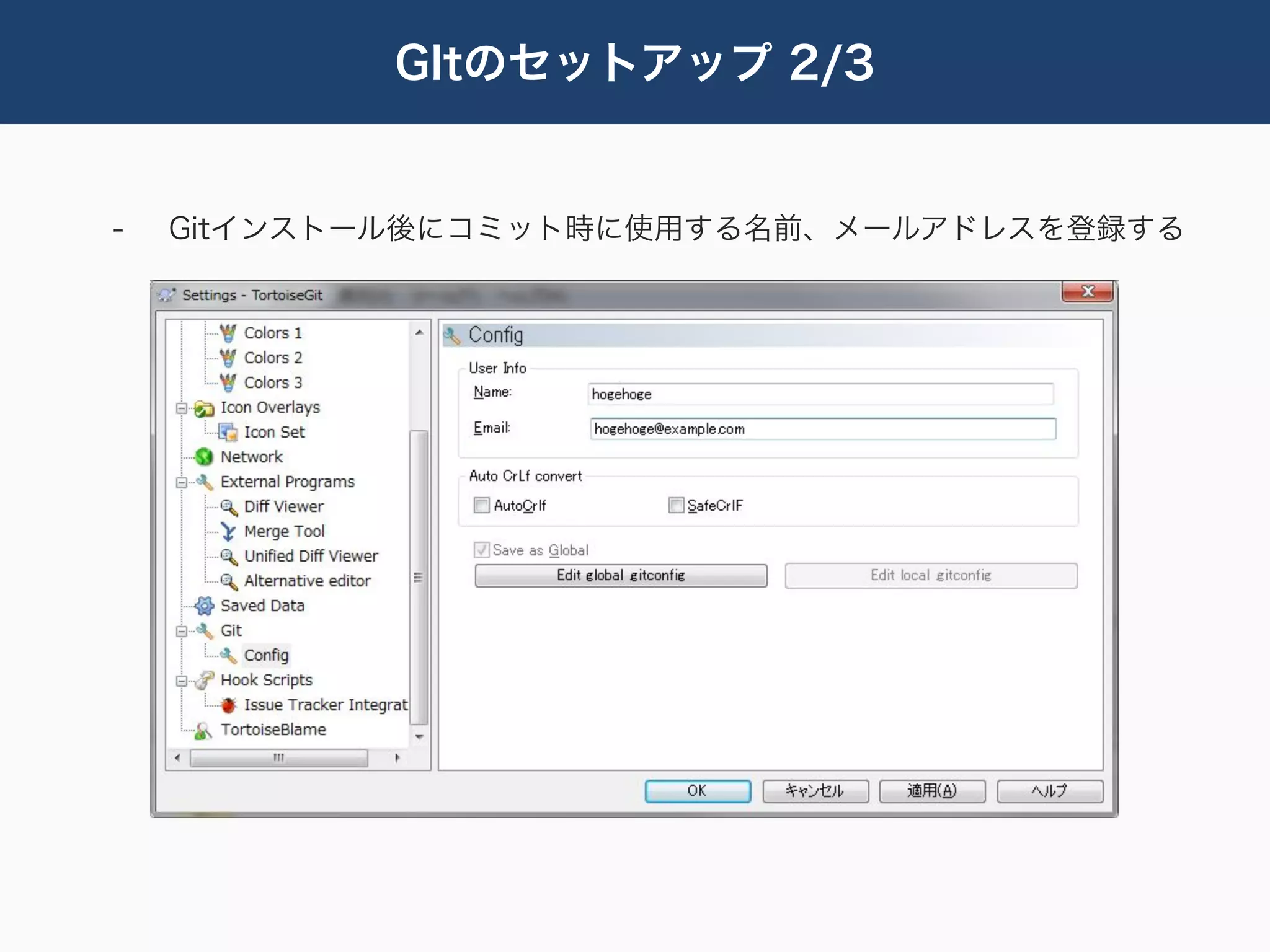Click the Colors 1 feather icon

coord(228,333)
